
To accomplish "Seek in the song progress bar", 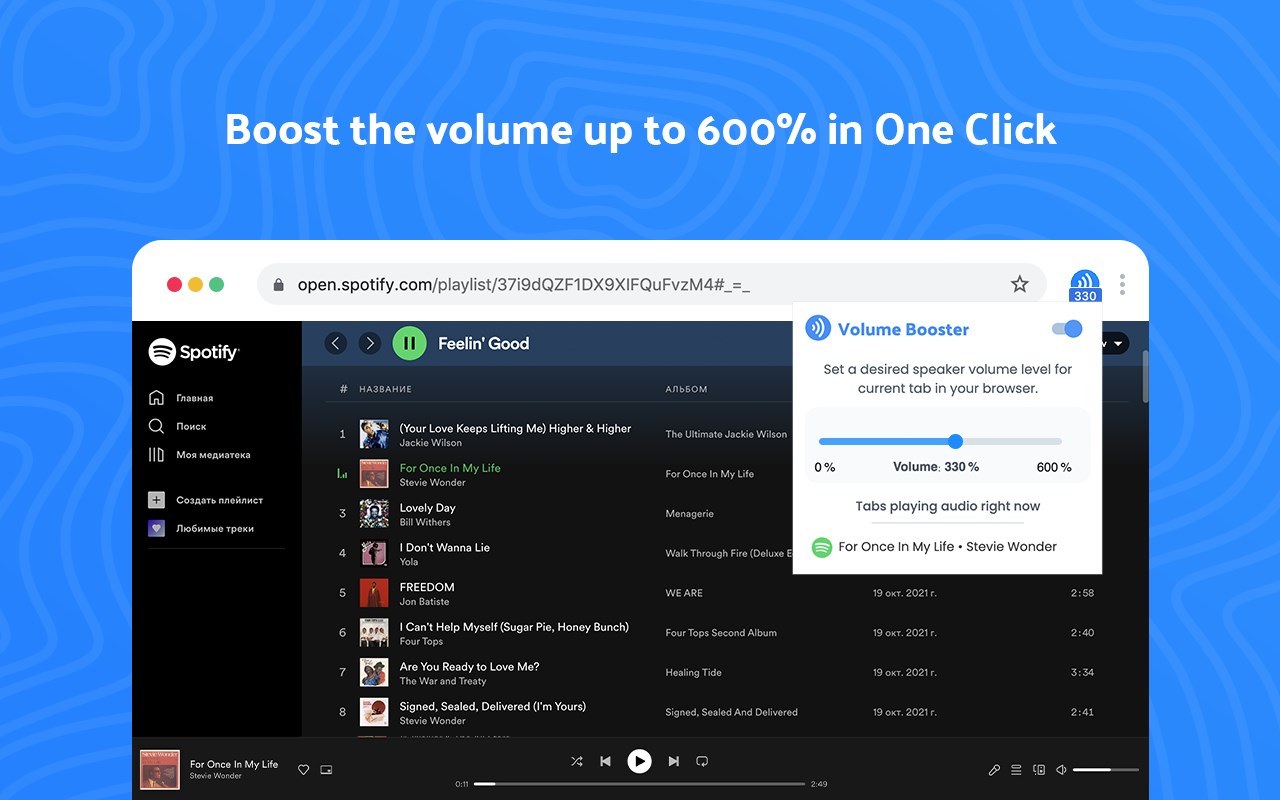I will click(x=639, y=784).
